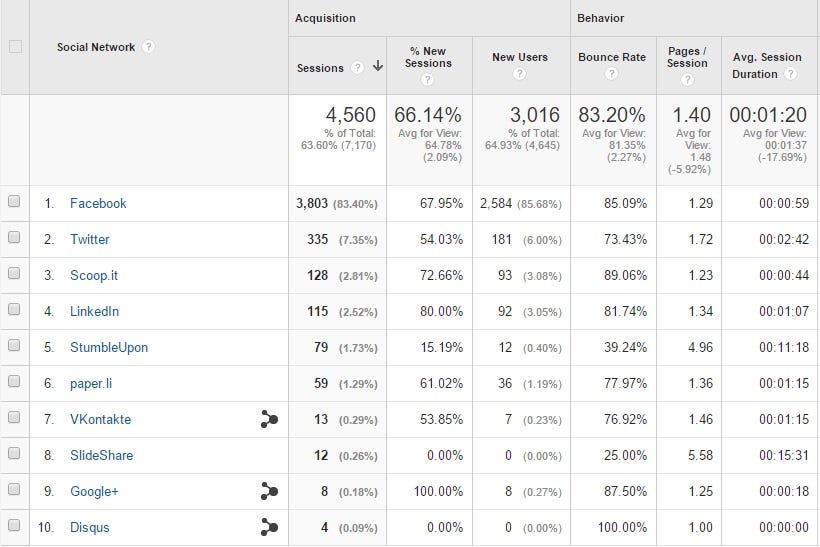The height and width of the screenshot is (547, 820).
Task: Click overall average session duration 00:01:20
Action: 768,115
